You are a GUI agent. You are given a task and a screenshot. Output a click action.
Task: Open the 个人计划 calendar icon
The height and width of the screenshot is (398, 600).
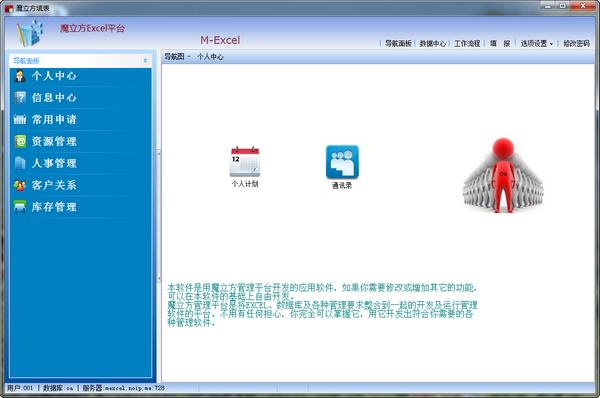click(x=245, y=162)
